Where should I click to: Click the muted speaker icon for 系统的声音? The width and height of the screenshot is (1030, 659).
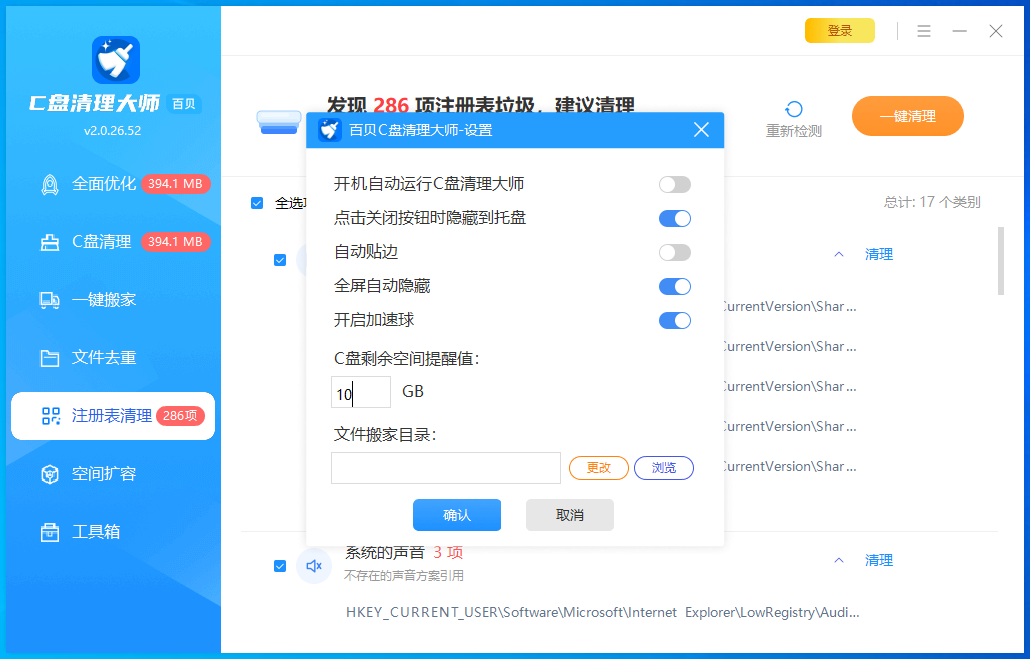pyautogui.click(x=314, y=565)
